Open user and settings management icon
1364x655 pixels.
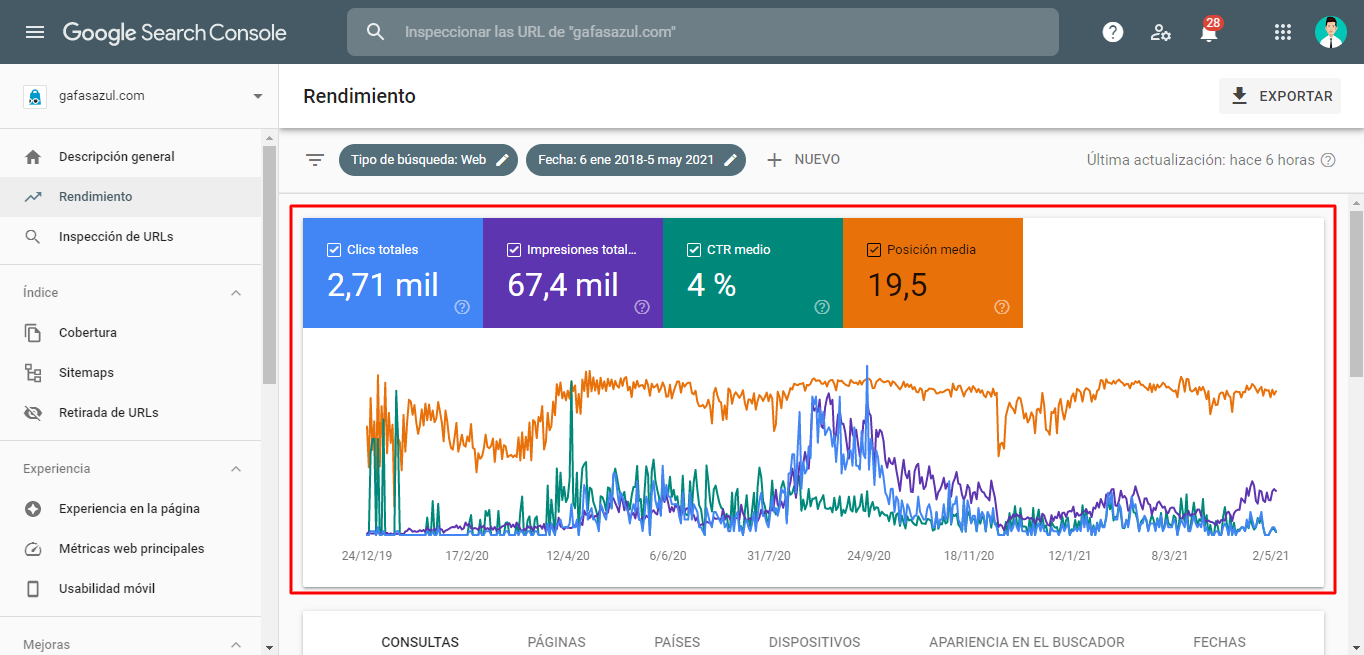click(1161, 32)
